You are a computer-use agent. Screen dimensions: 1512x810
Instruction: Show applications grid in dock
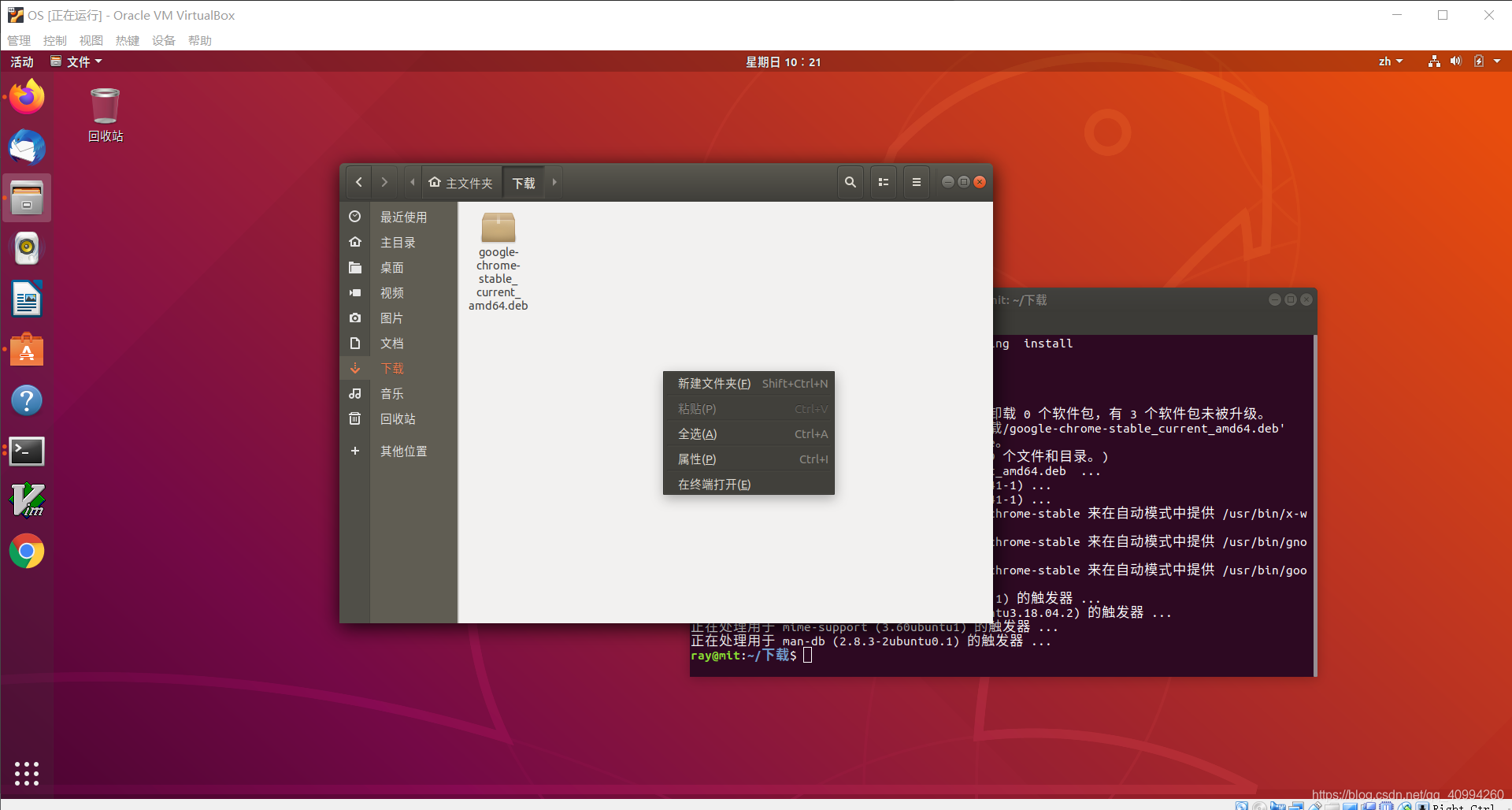coord(27,774)
